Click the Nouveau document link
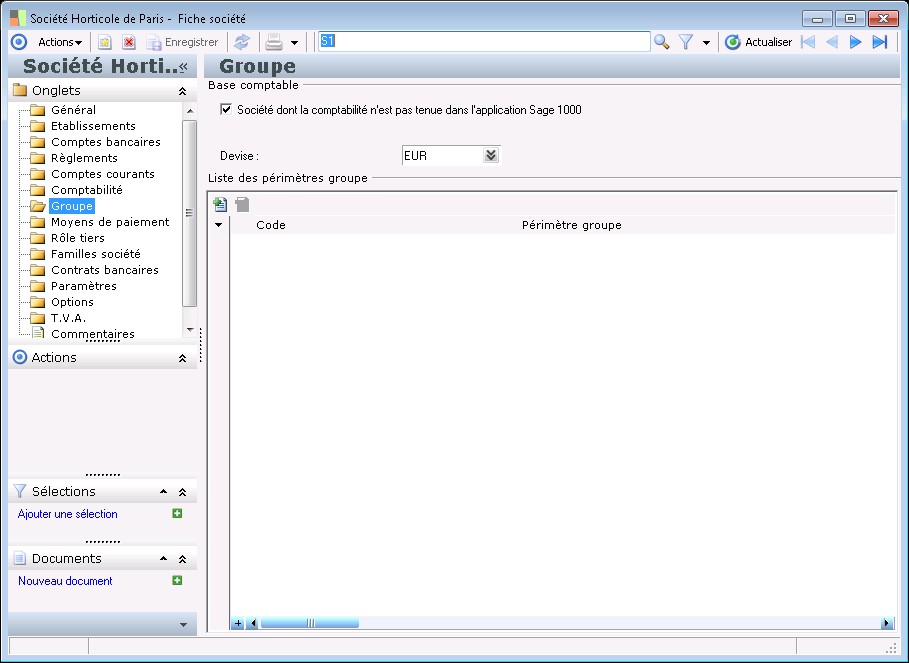 pyautogui.click(x=65, y=581)
